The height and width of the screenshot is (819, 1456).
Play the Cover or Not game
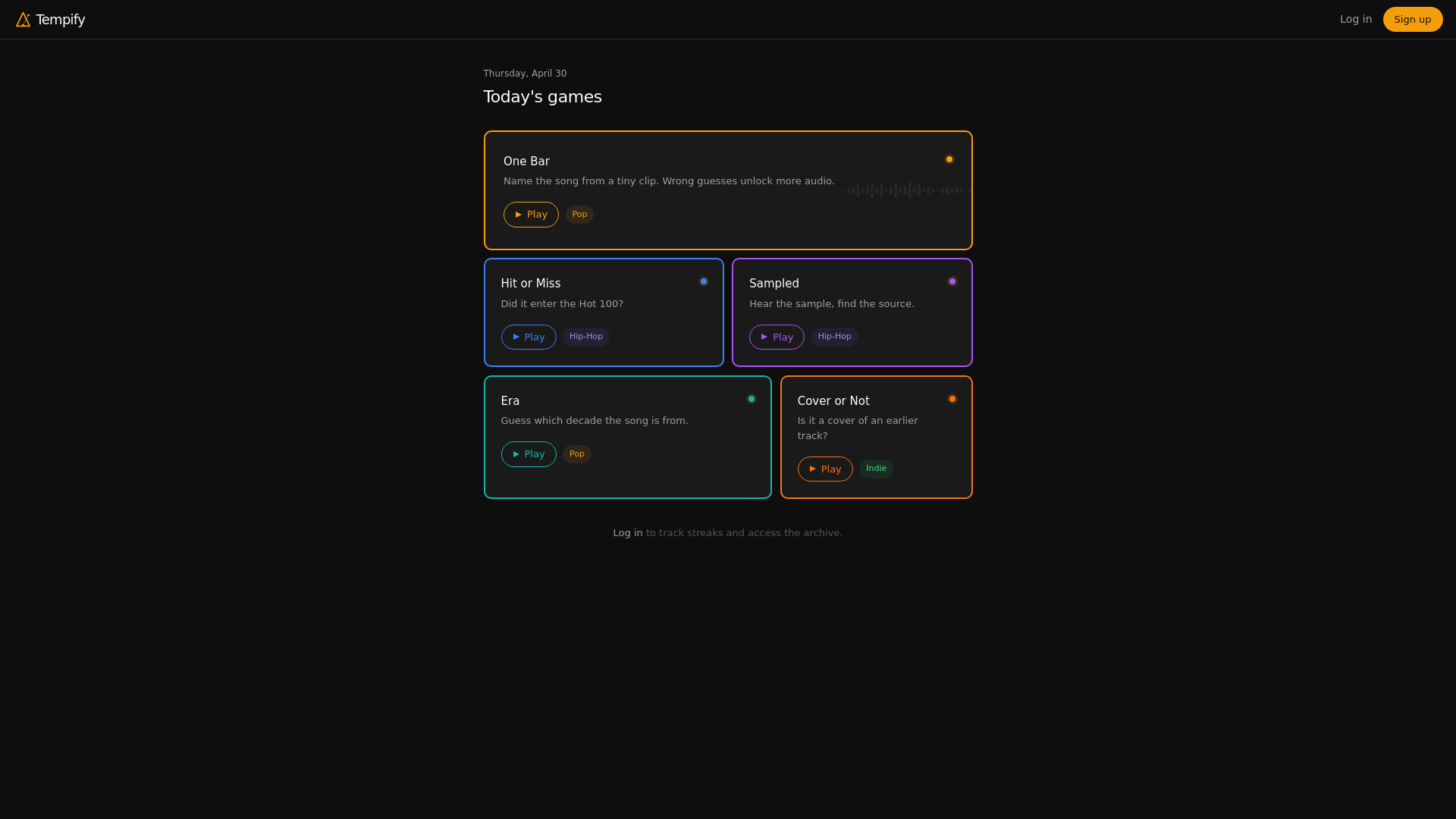825,469
